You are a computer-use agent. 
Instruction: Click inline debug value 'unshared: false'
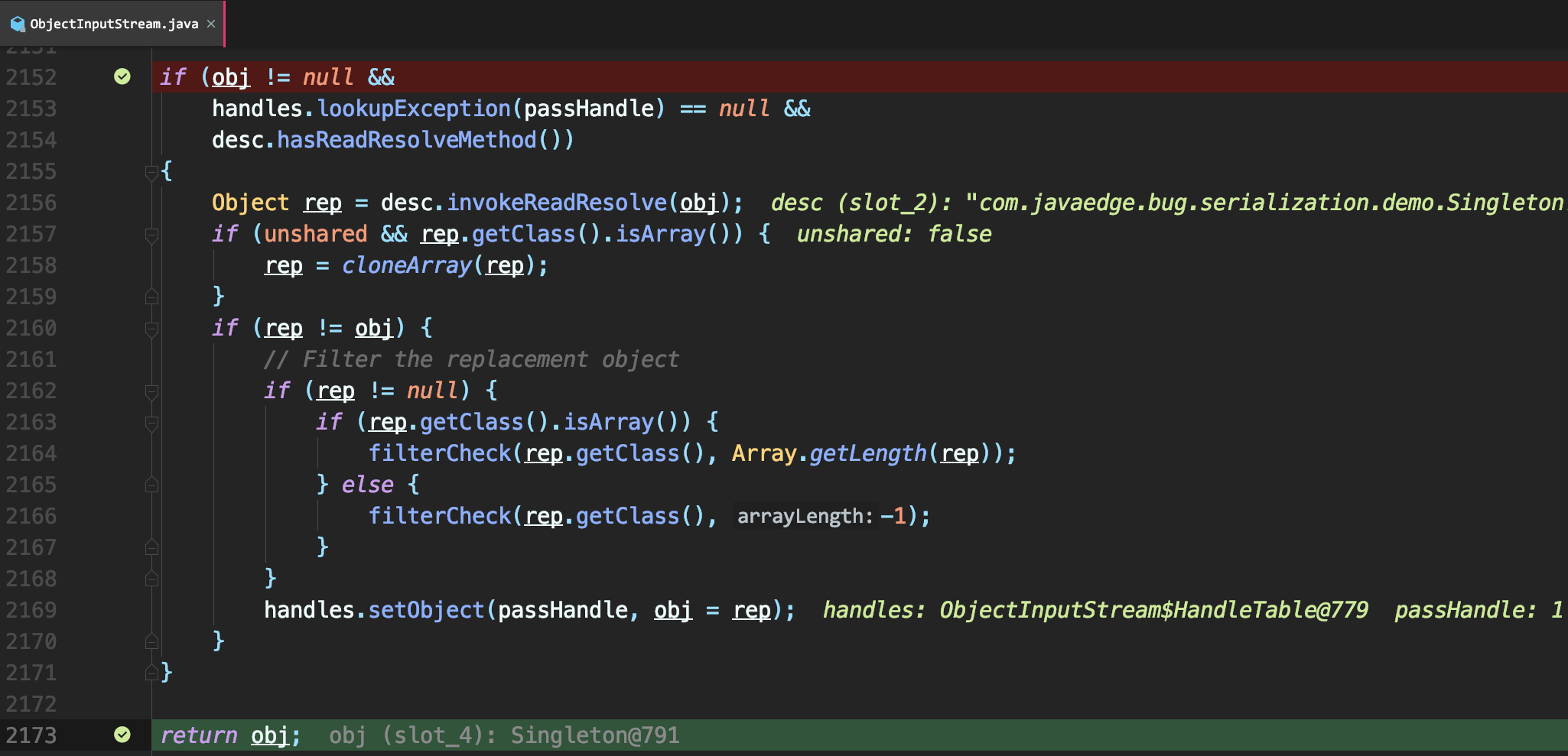(x=894, y=234)
